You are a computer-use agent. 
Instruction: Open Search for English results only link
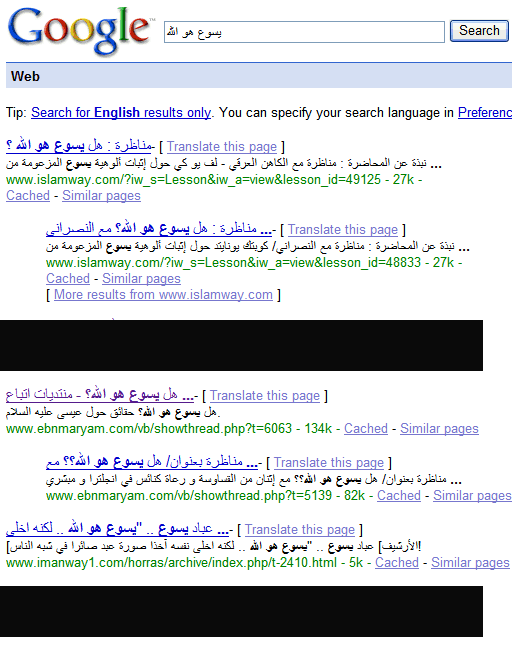(121, 112)
